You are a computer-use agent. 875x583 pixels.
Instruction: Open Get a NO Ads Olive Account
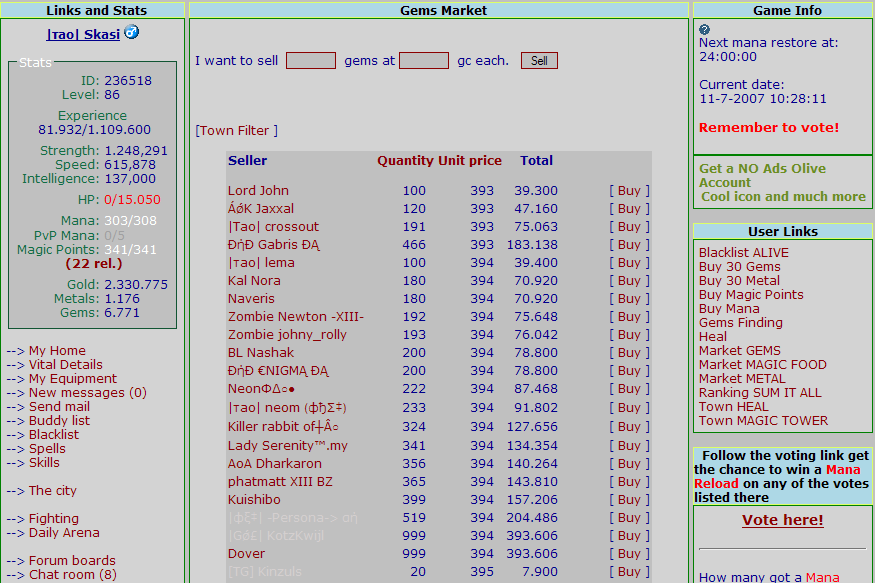(x=763, y=176)
